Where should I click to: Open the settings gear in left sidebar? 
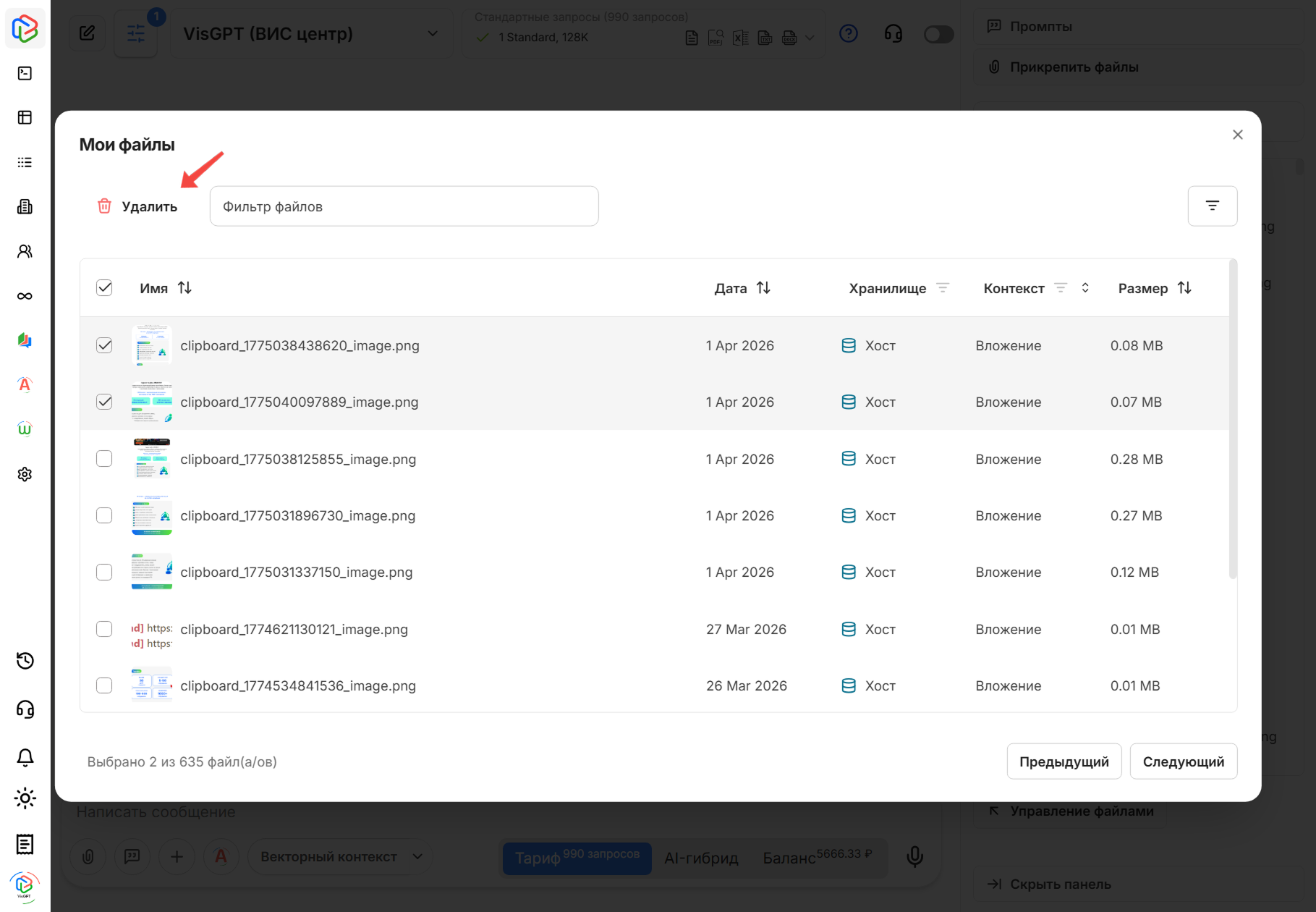(25, 474)
